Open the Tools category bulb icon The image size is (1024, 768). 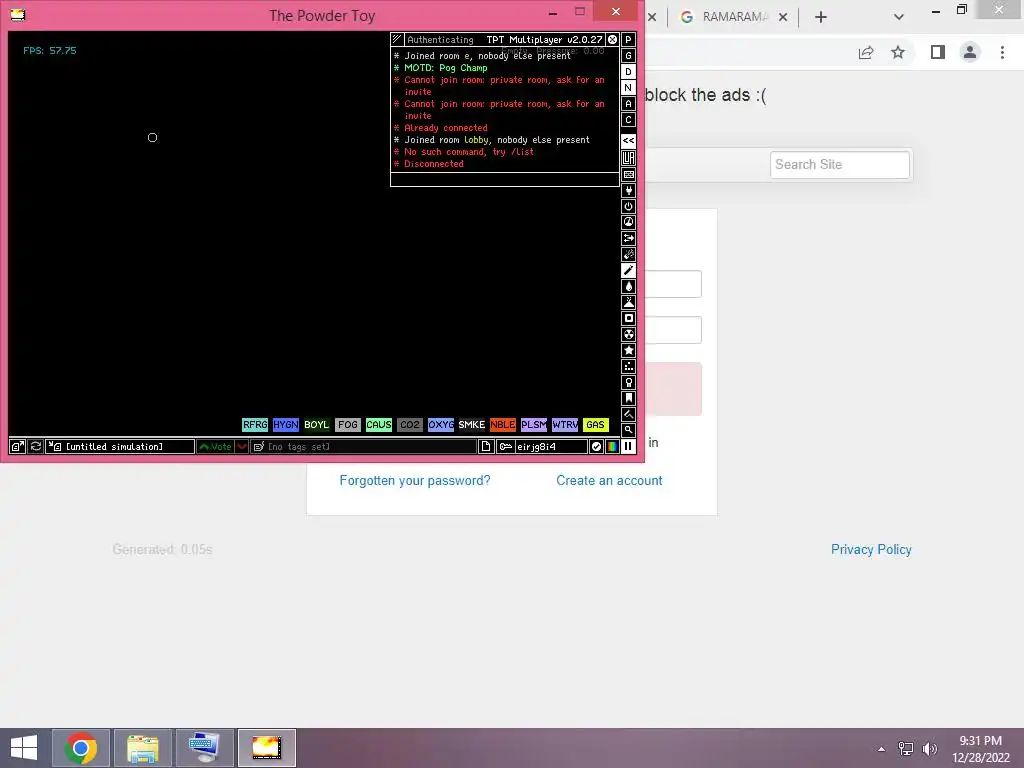pos(628,383)
